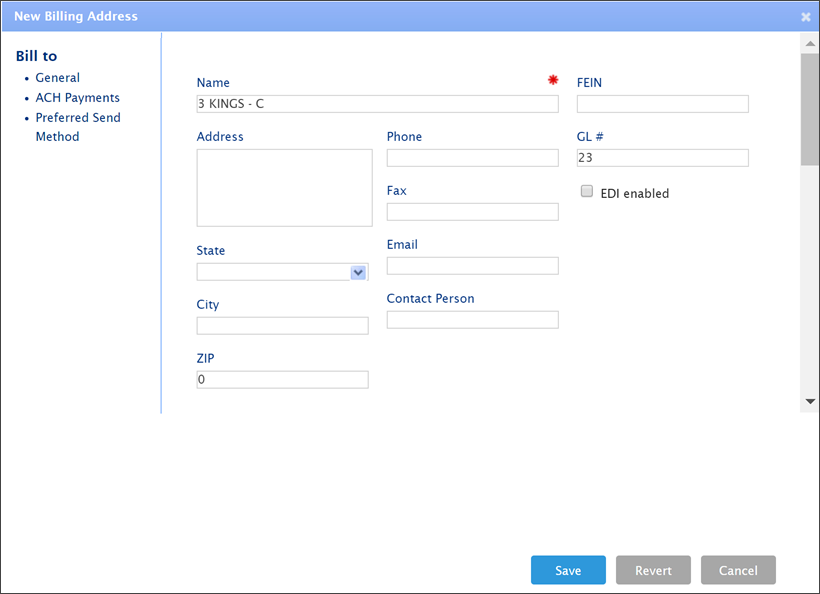Screen dimensions: 820x594
Task: Click inside the Address text area
Action: click(284, 188)
